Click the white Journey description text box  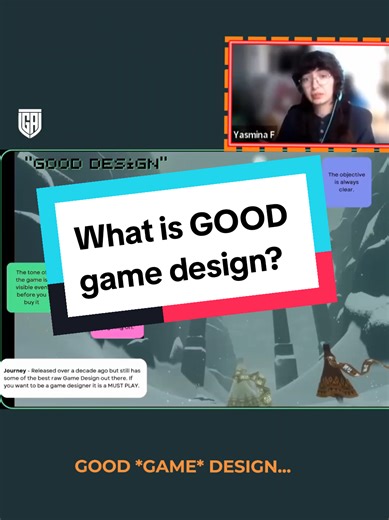click(x=73, y=378)
